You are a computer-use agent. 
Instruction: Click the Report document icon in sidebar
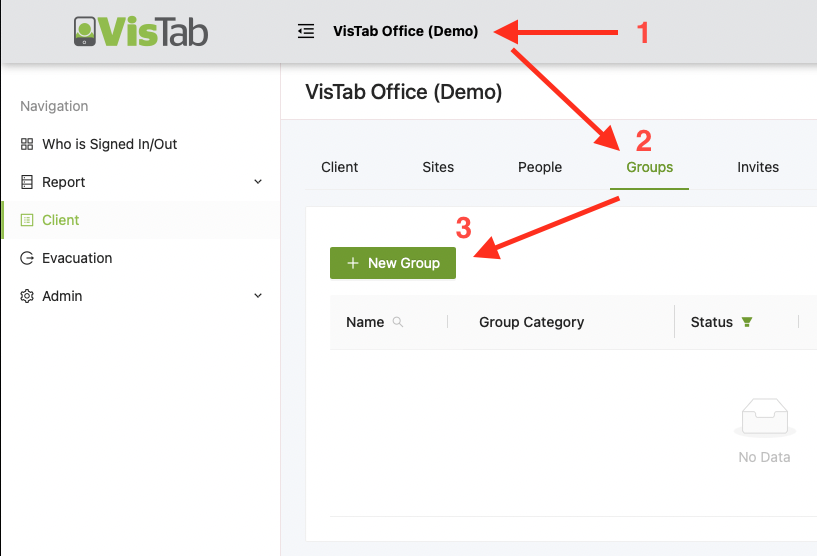tap(27, 182)
